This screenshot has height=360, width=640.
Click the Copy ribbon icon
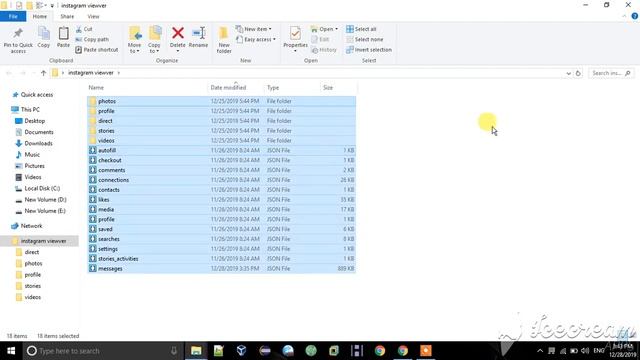point(44,38)
